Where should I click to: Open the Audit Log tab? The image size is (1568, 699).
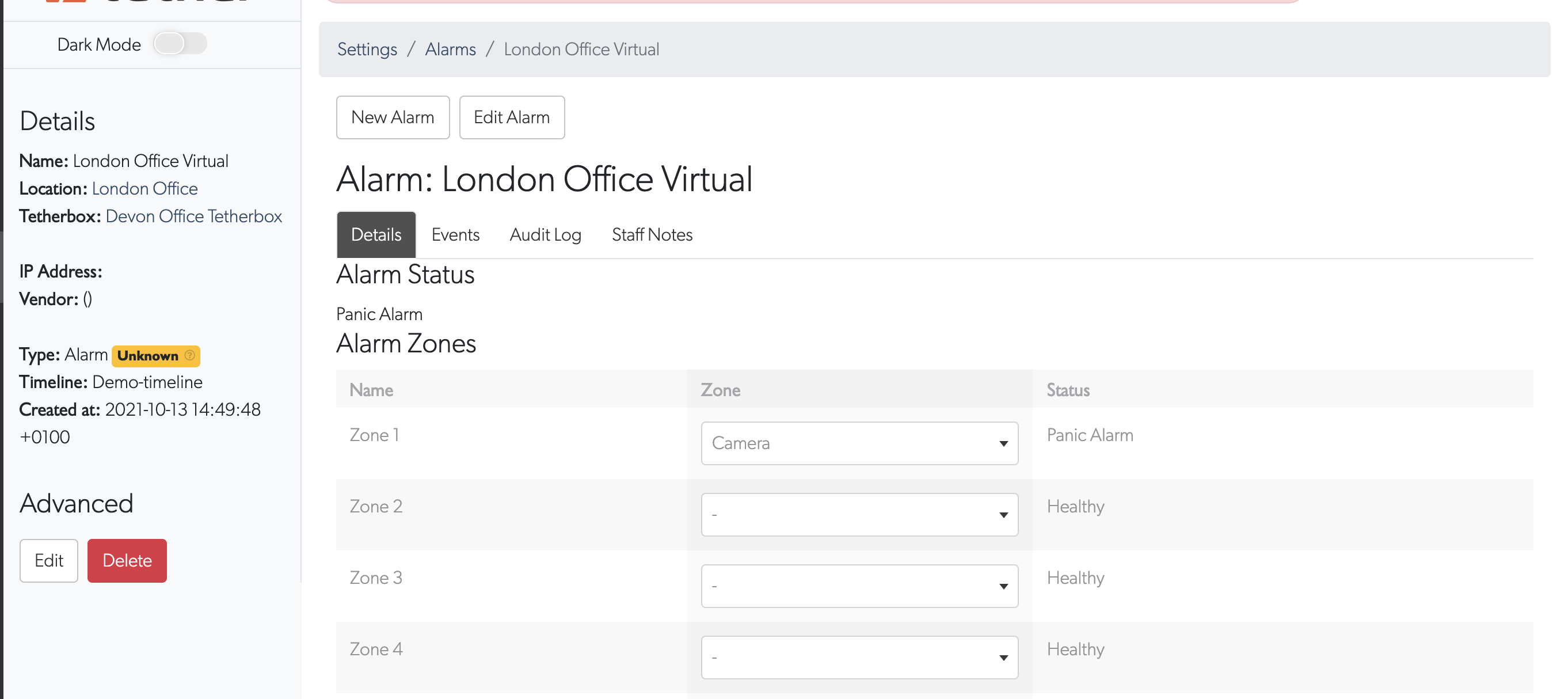tap(545, 234)
